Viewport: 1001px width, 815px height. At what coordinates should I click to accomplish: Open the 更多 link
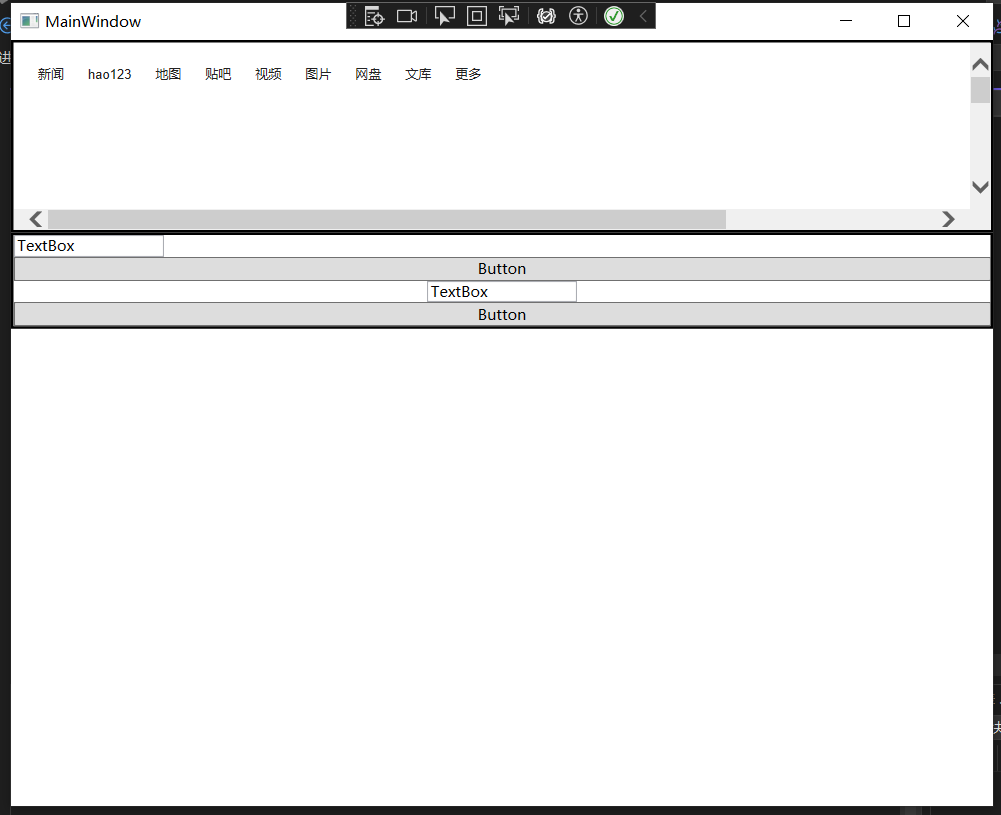click(468, 74)
